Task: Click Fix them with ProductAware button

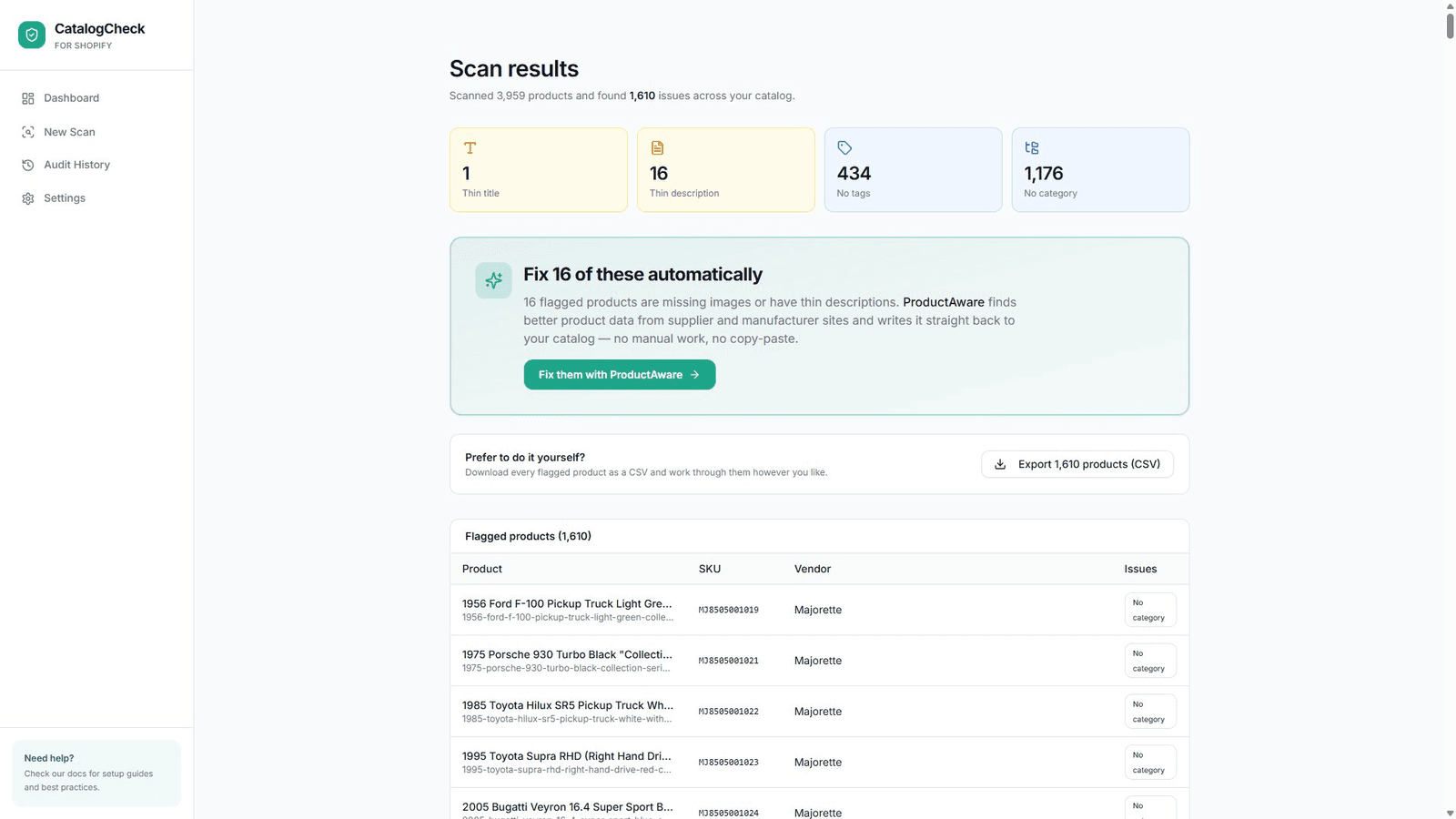Action: (x=620, y=375)
